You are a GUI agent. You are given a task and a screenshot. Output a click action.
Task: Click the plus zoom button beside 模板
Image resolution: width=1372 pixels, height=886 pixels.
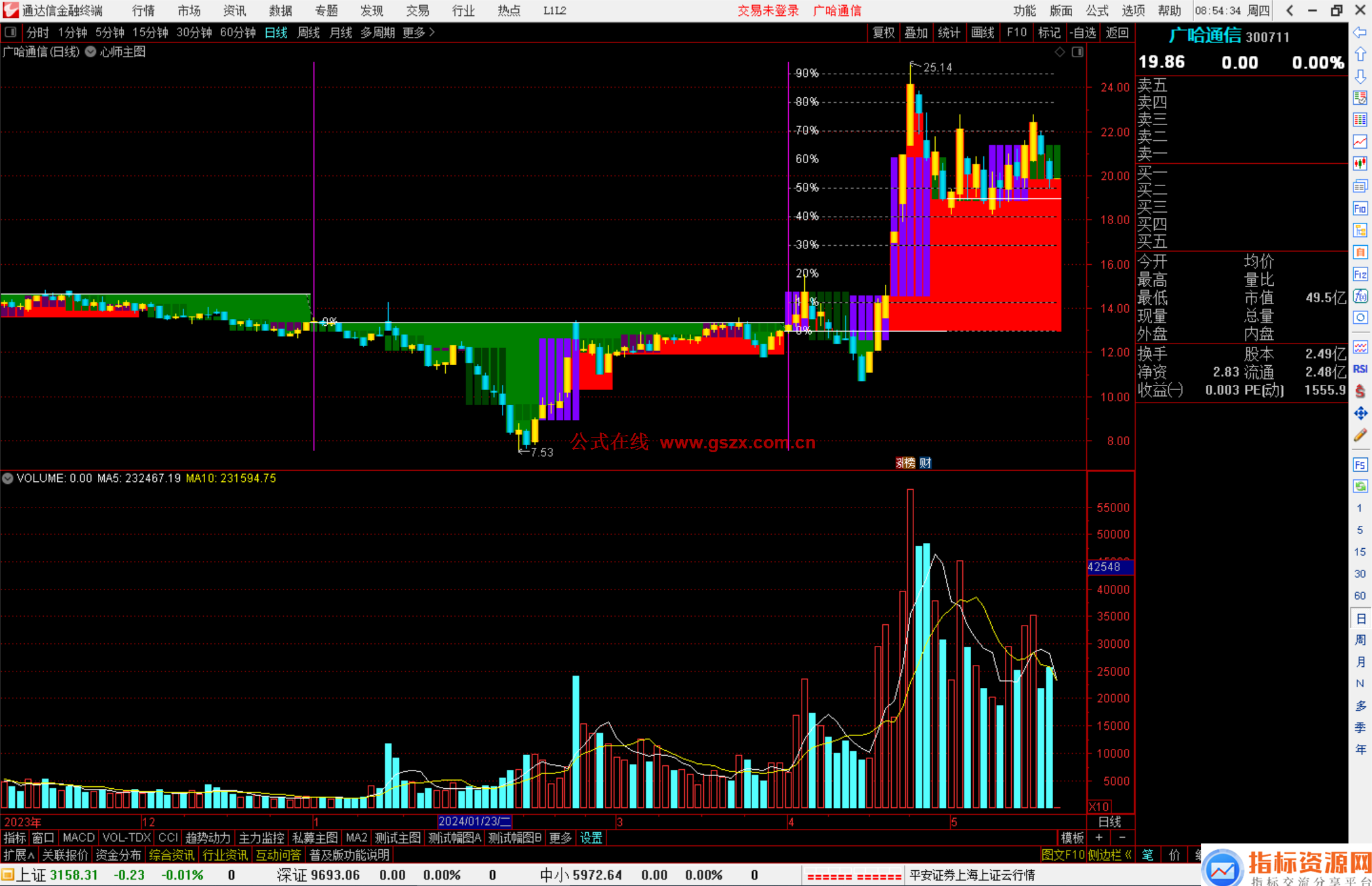[1100, 838]
